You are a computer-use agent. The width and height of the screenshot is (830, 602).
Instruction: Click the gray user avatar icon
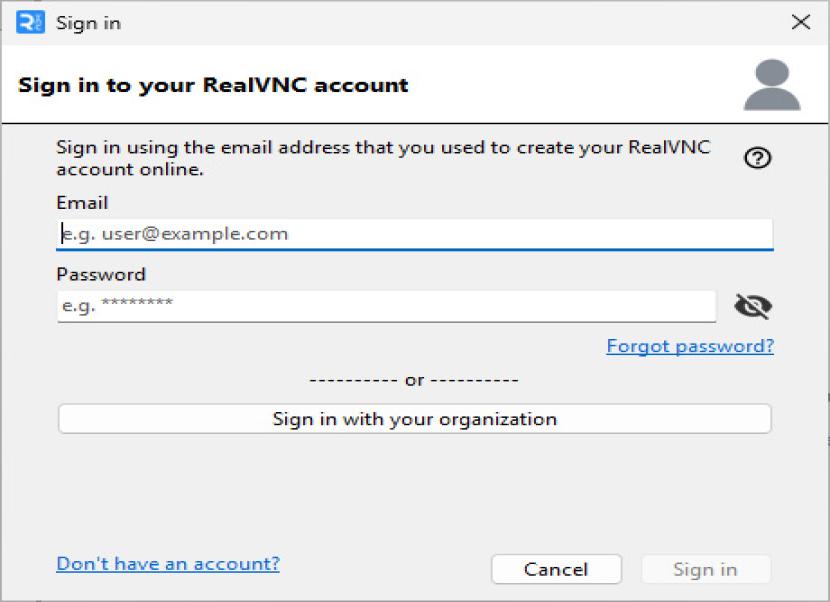pos(771,85)
